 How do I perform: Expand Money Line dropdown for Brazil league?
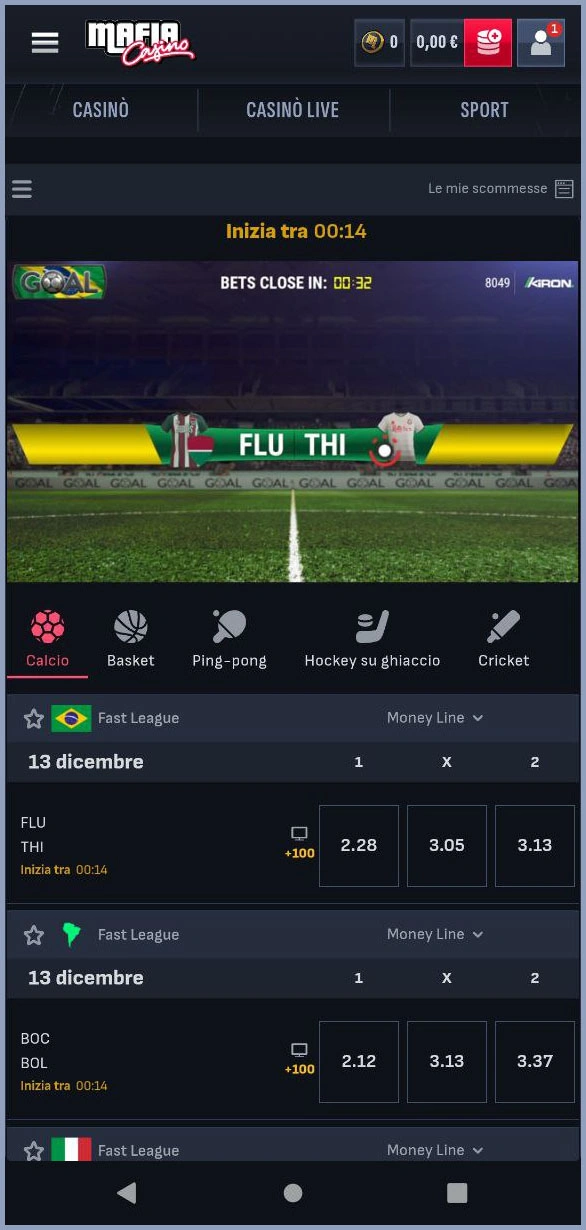click(x=435, y=718)
